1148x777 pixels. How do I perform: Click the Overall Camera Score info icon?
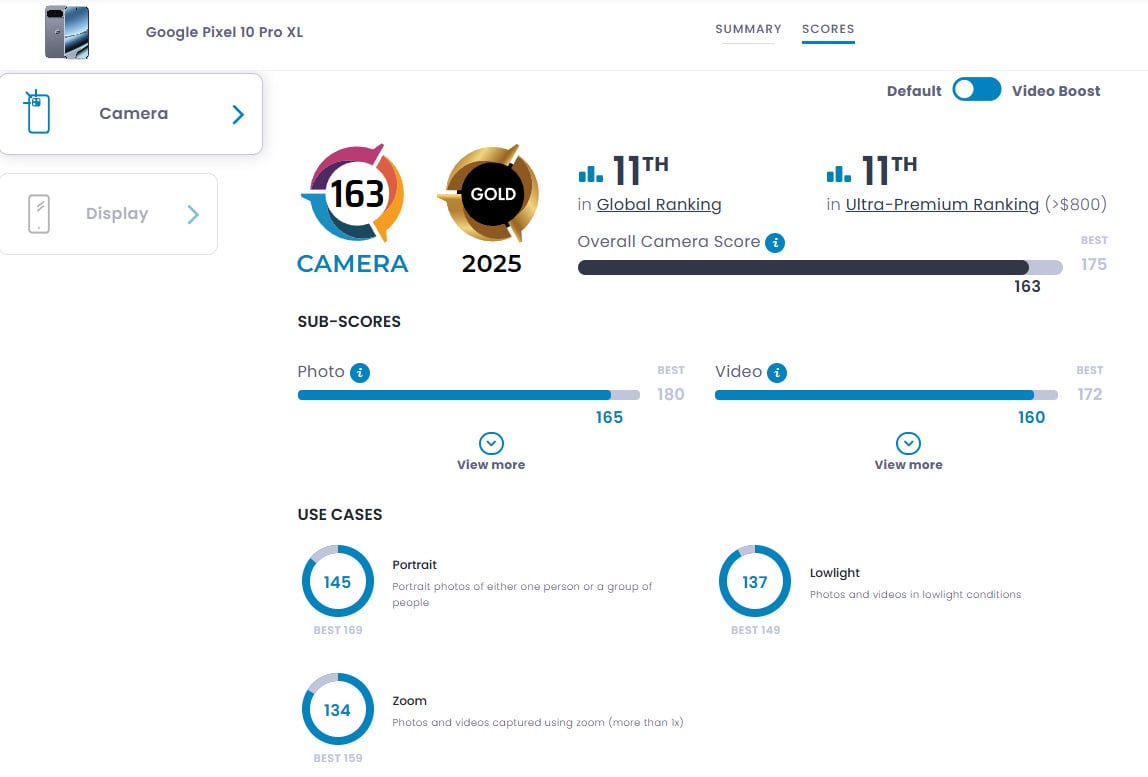coord(775,242)
